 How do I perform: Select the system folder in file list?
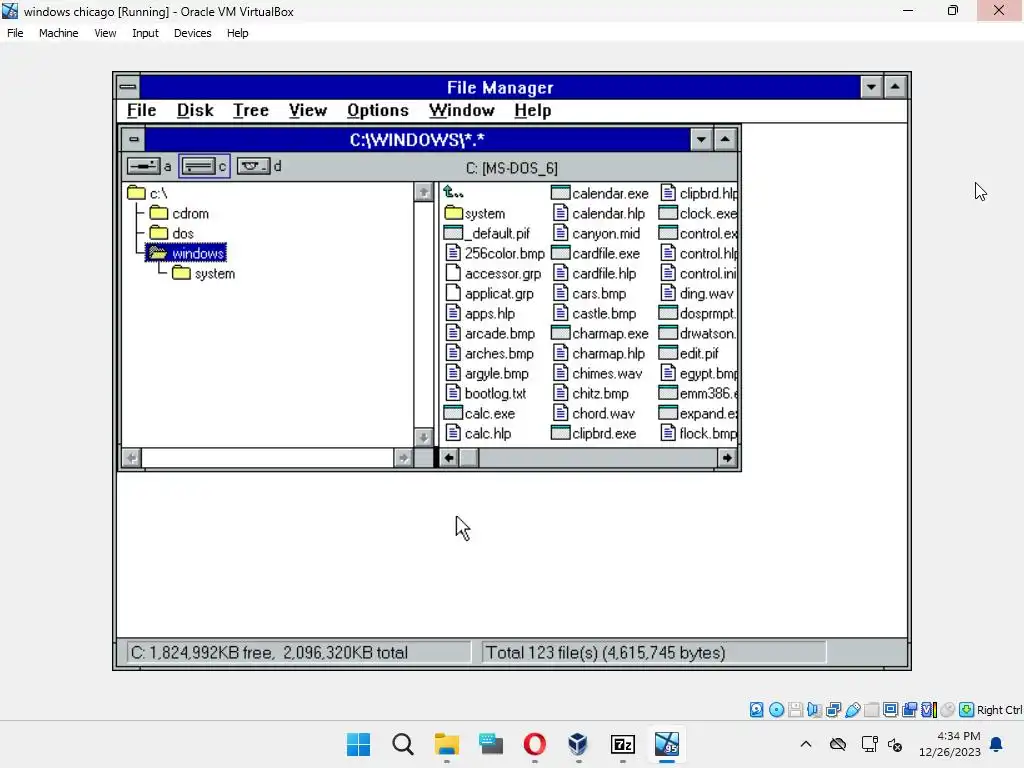coord(475,214)
